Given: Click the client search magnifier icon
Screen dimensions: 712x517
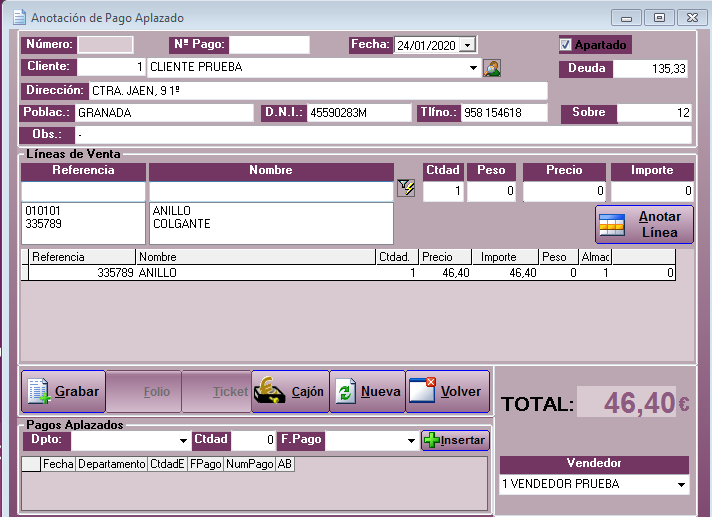Looking at the screenshot, I should click(x=492, y=68).
